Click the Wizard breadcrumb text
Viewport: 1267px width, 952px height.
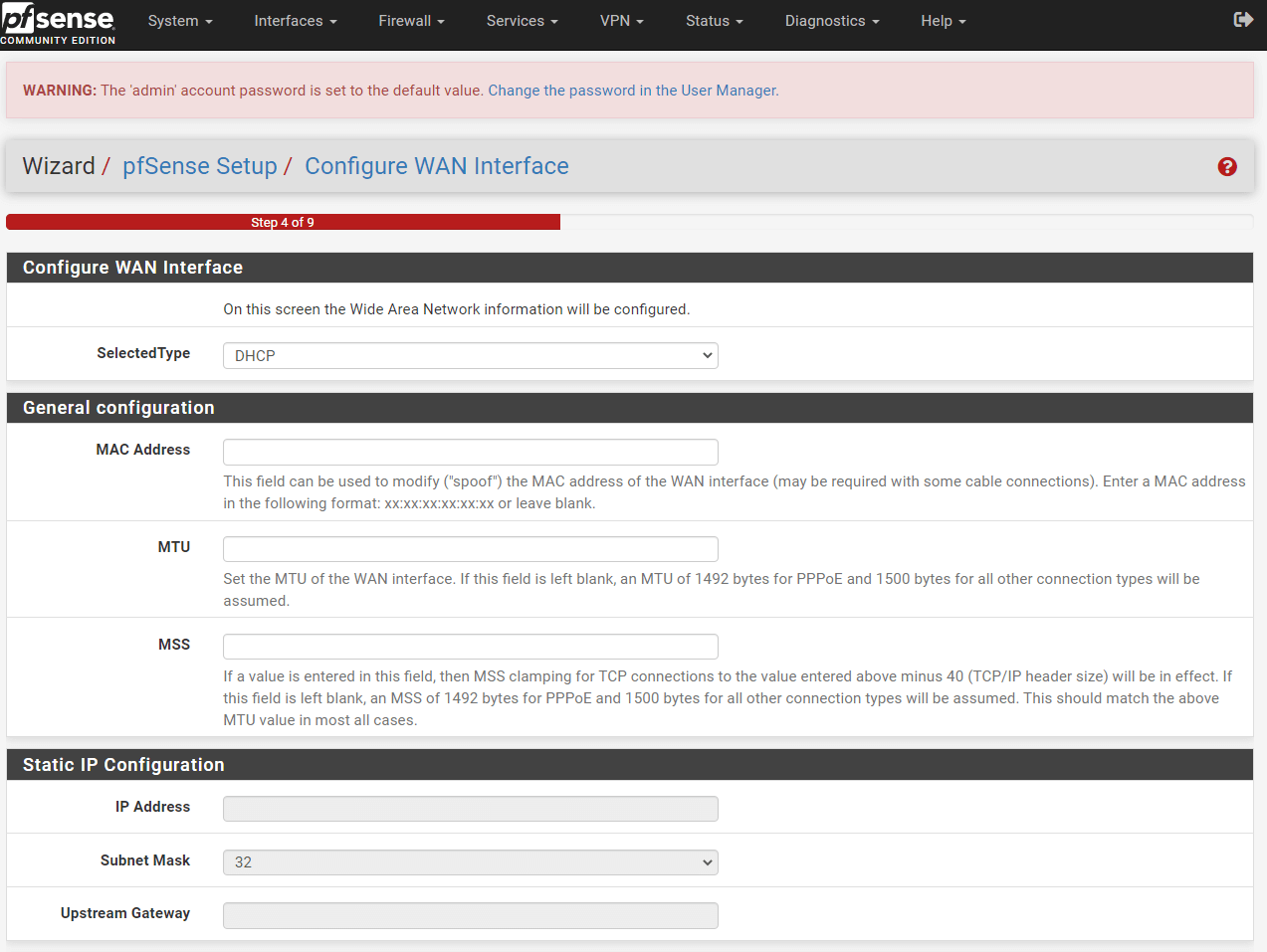[59, 166]
